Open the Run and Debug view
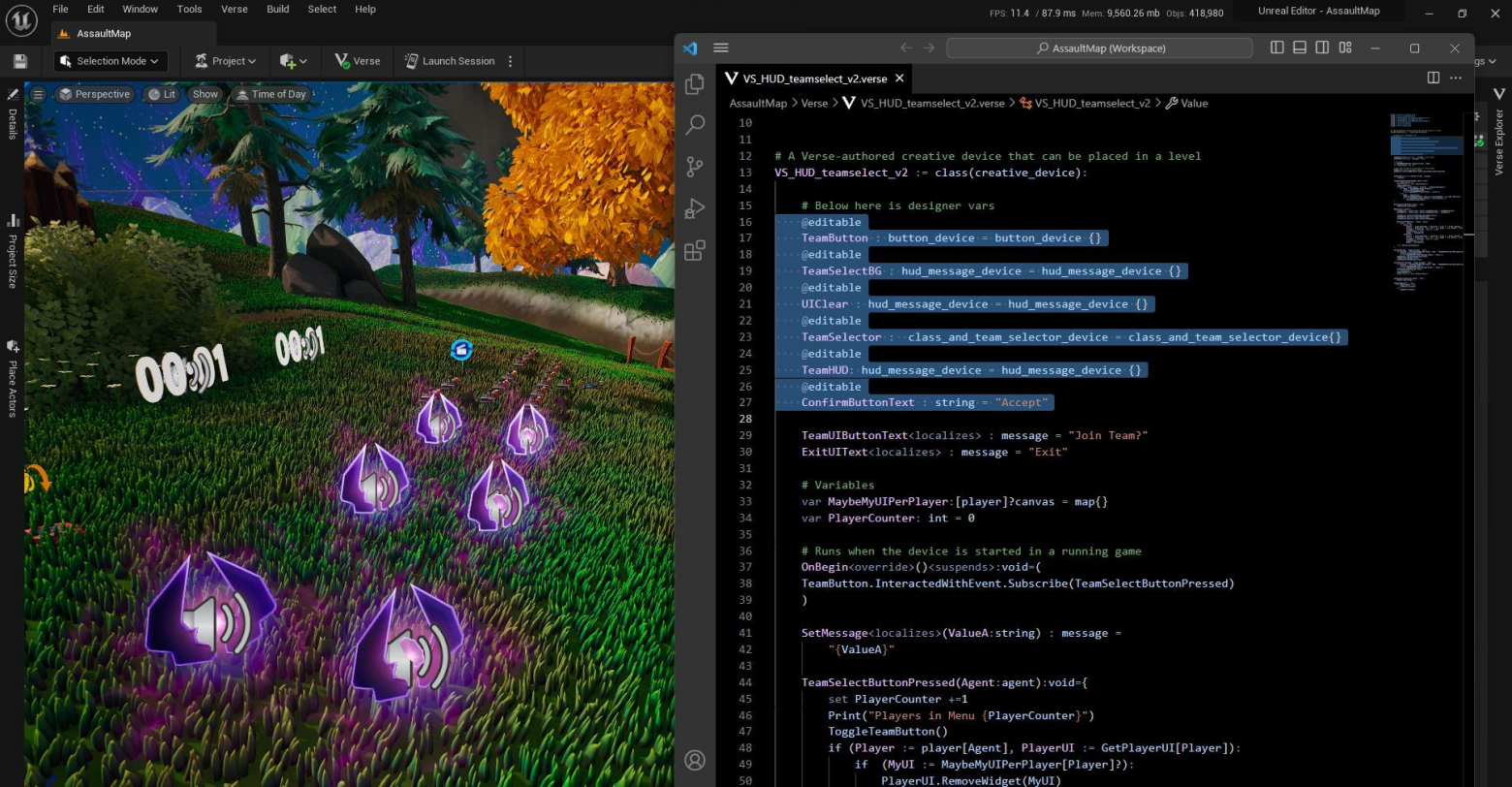1512x787 pixels. (694, 208)
